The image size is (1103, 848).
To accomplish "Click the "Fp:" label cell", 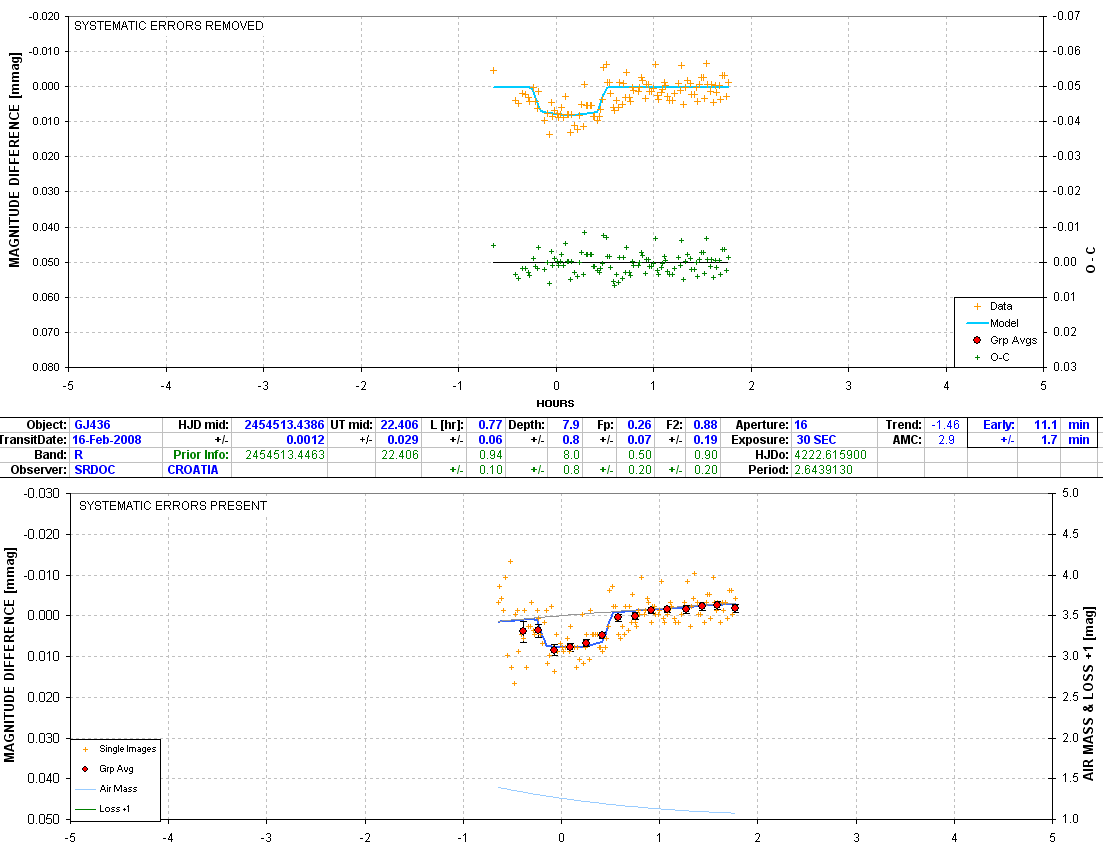I will 605,425.
